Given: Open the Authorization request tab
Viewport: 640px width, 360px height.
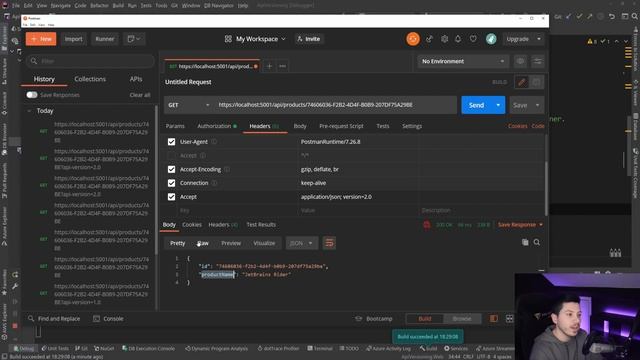Looking at the screenshot, I should point(217,126).
